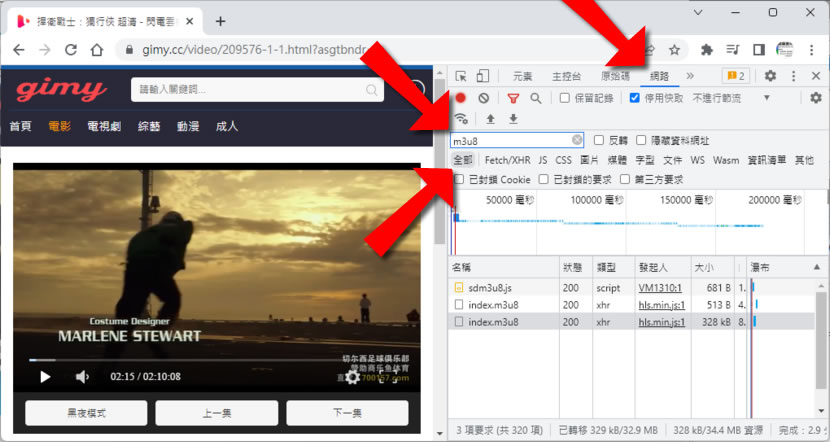Switch to 元素 Elements tab
The image size is (830, 442).
(522, 76)
